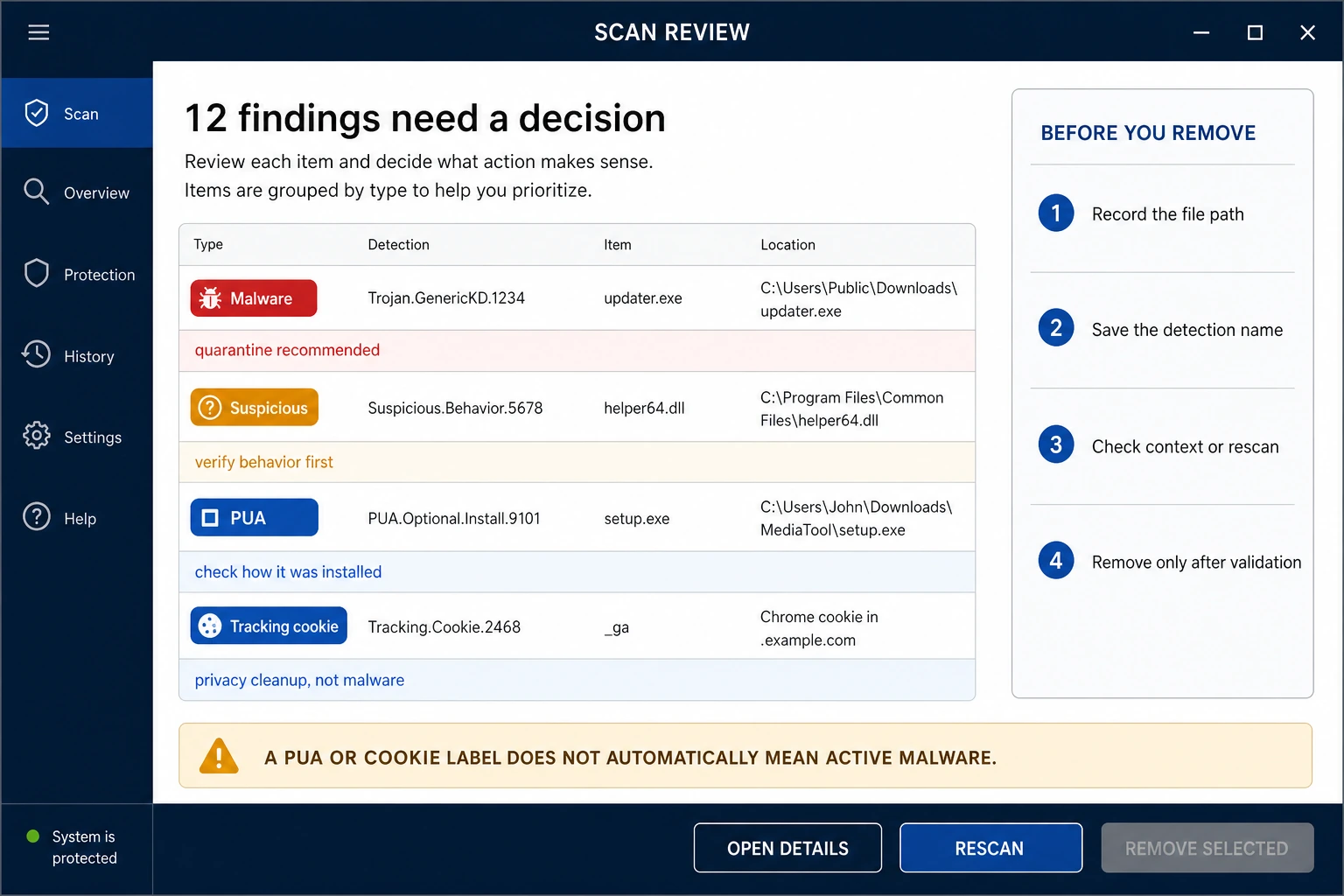Click the setup.exe item cell

(637, 519)
